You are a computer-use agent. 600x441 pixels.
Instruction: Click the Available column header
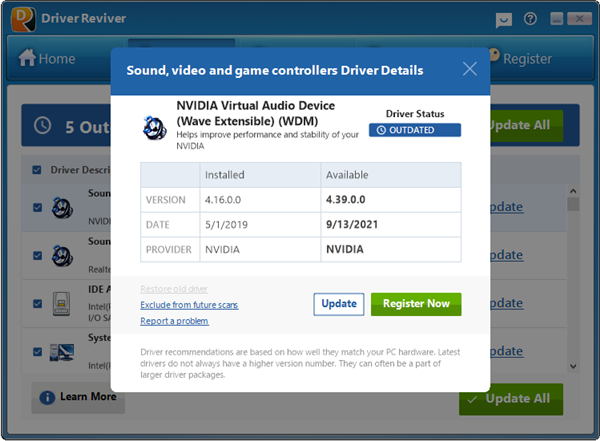coord(391,175)
